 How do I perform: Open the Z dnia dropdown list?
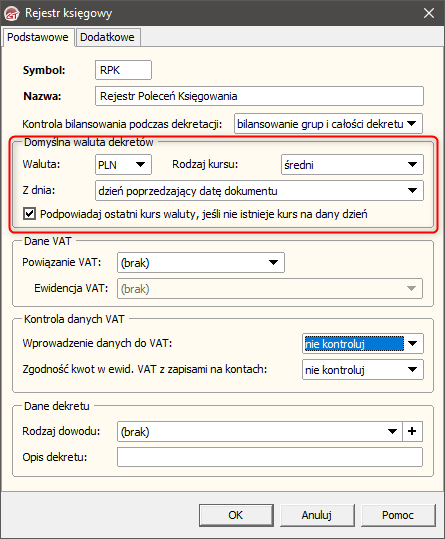(x=259, y=190)
